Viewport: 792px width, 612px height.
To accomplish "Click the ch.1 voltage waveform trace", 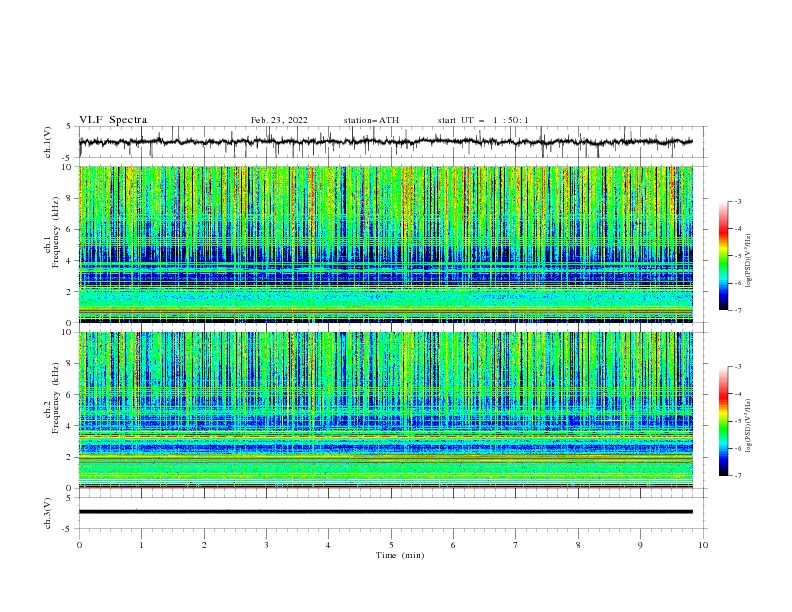I will coord(386,142).
